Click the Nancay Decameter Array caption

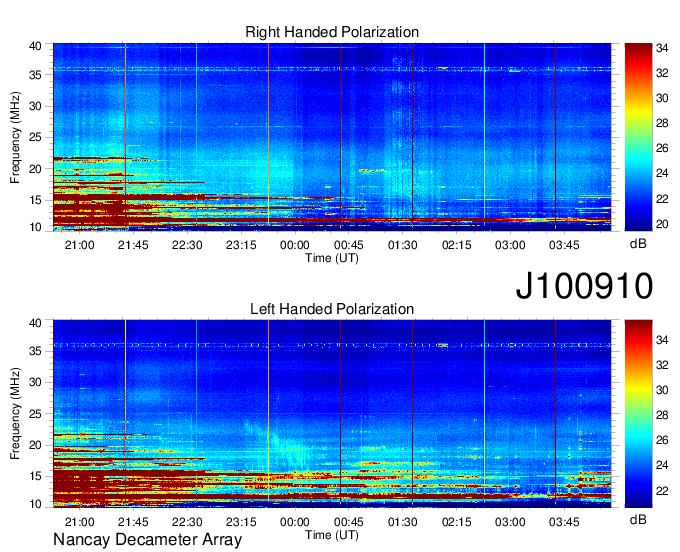pyautogui.click(x=147, y=540)
